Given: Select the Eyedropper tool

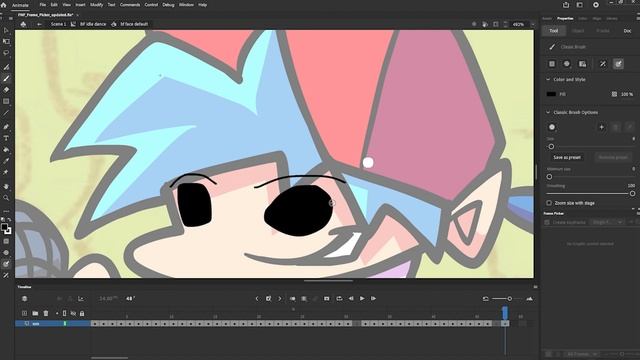Looking at the screenshot, I should (x=6, y=161).
